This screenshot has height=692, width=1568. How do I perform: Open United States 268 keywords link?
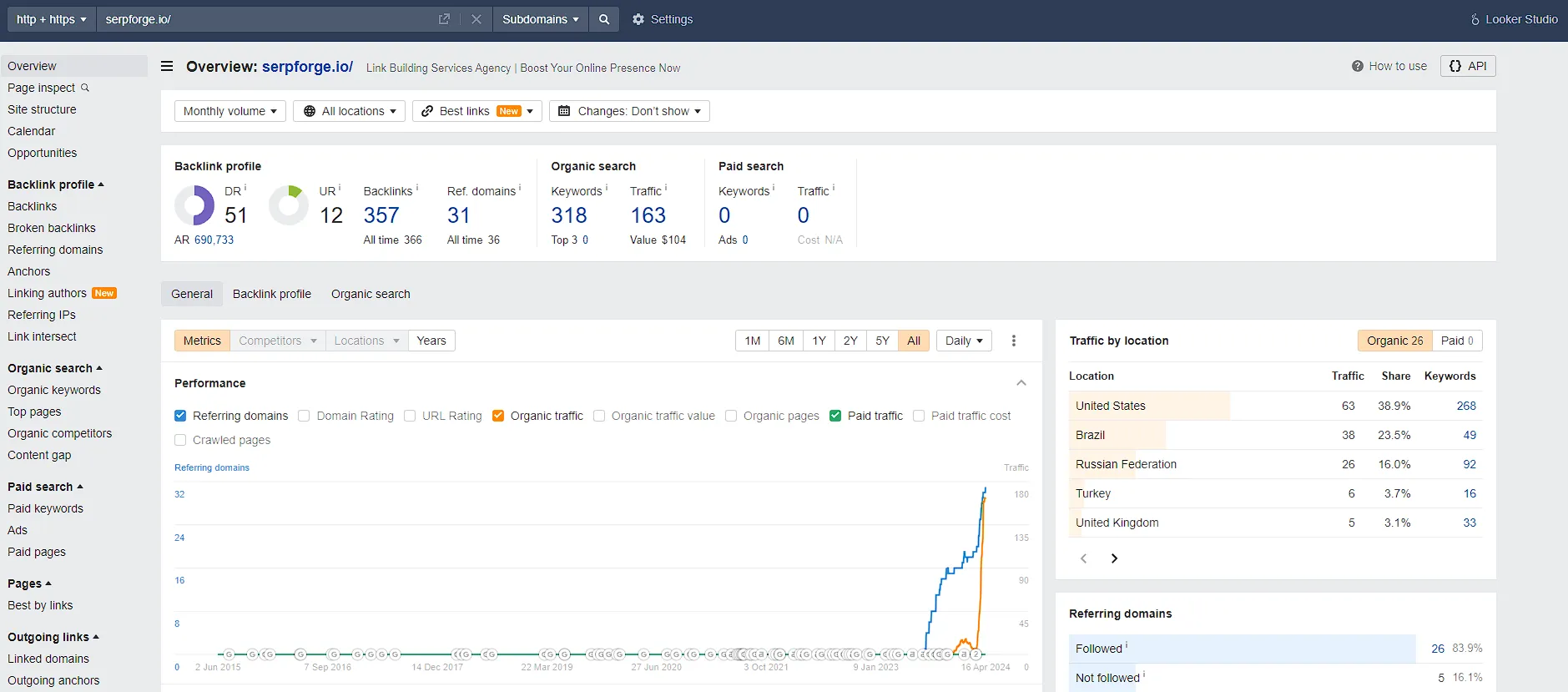point(1466,406)
